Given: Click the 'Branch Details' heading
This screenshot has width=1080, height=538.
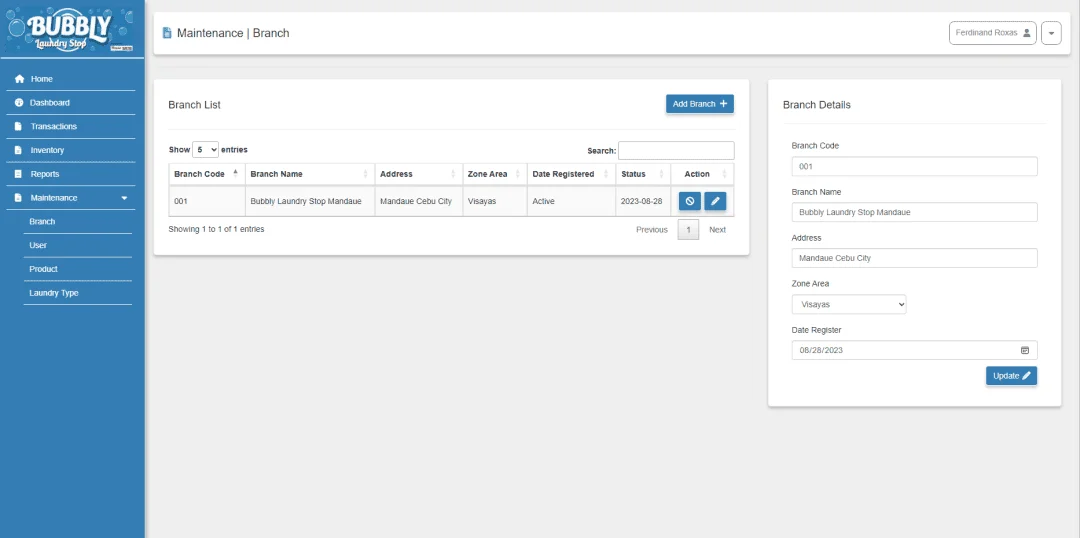Looking at the screenshot, I should coord(817,105).
